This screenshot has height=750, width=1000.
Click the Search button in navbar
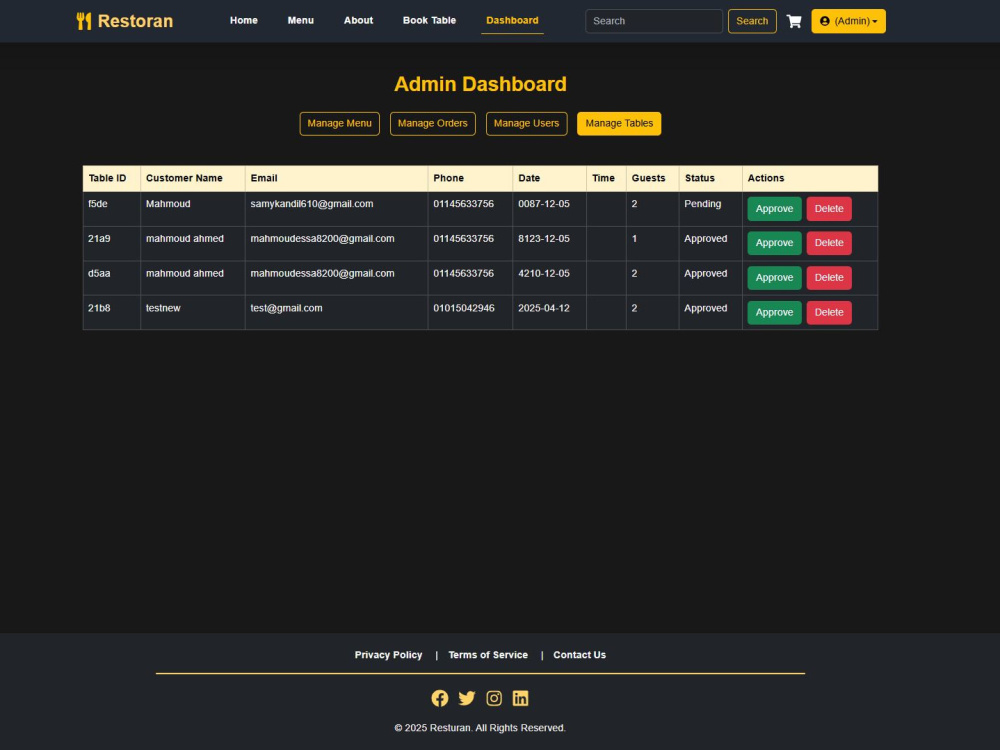752,21
